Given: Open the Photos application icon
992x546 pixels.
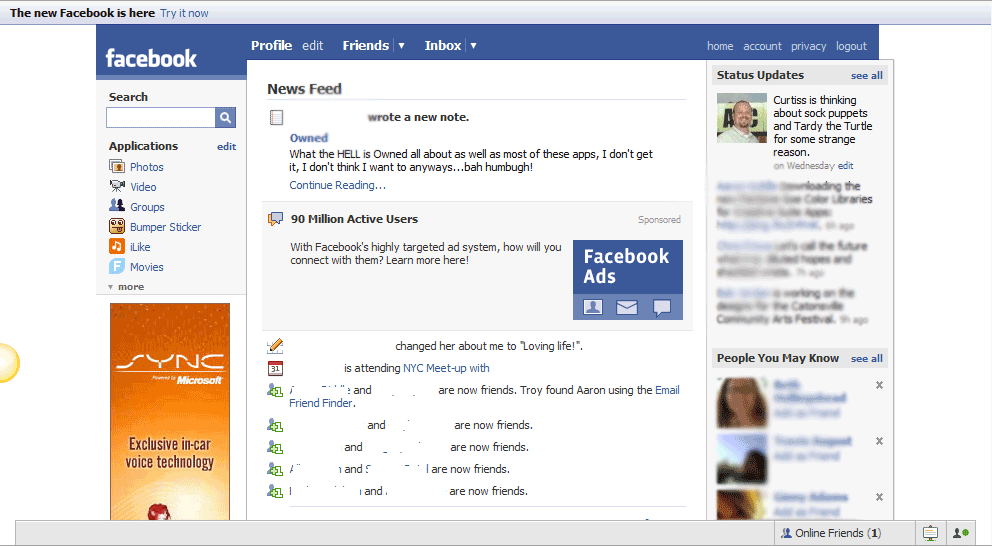Looking at the screenshot, I should coord(117,166).
